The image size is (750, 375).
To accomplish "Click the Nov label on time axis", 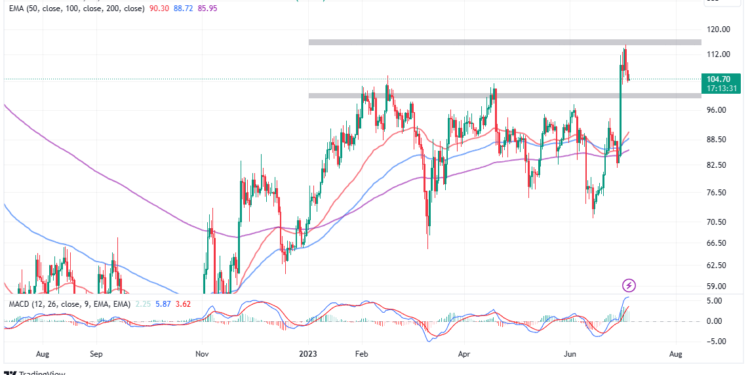I will (x=202, y=355).
